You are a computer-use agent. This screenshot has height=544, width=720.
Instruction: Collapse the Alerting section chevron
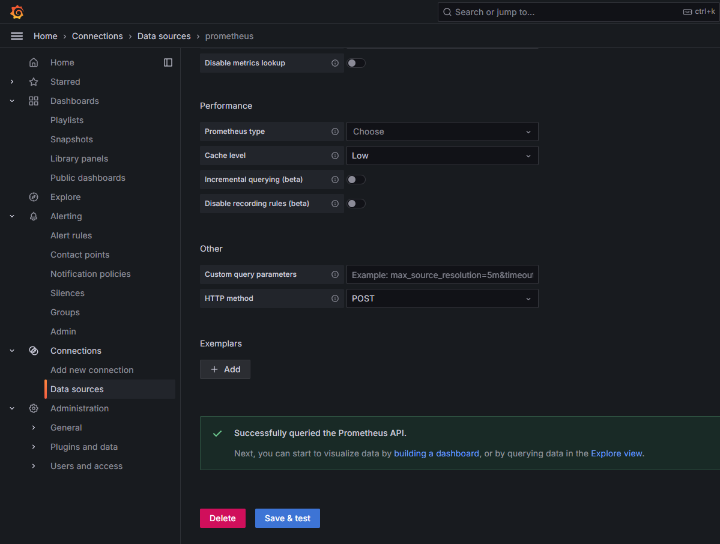(12, 216)
